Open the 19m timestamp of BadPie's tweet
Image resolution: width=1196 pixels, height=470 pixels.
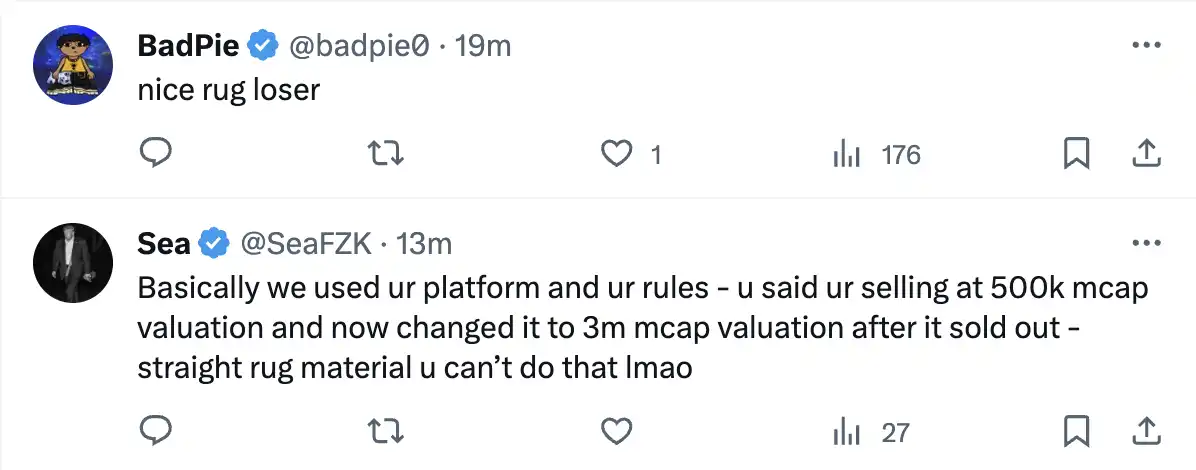483,46
